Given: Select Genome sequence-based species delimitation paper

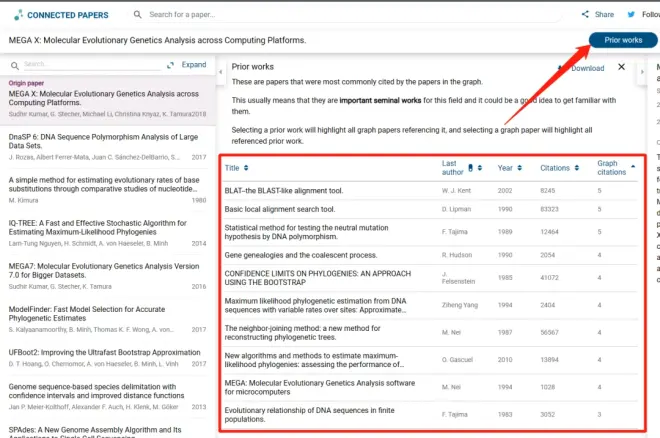Looking at the screenshot, I should [x=107, y=396].
